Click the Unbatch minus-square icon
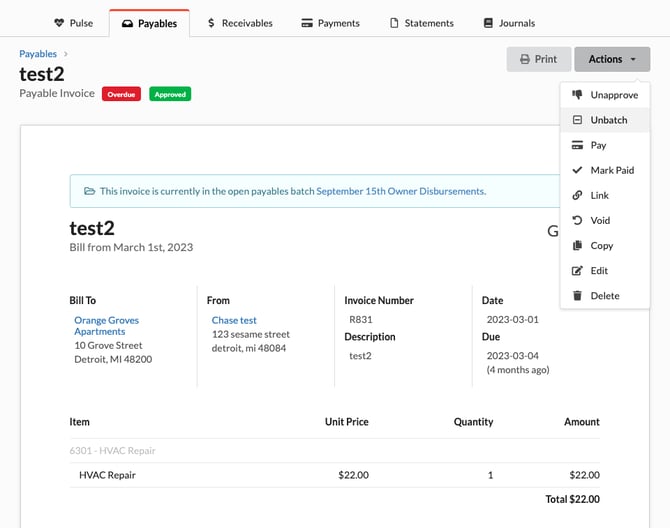 577,120
